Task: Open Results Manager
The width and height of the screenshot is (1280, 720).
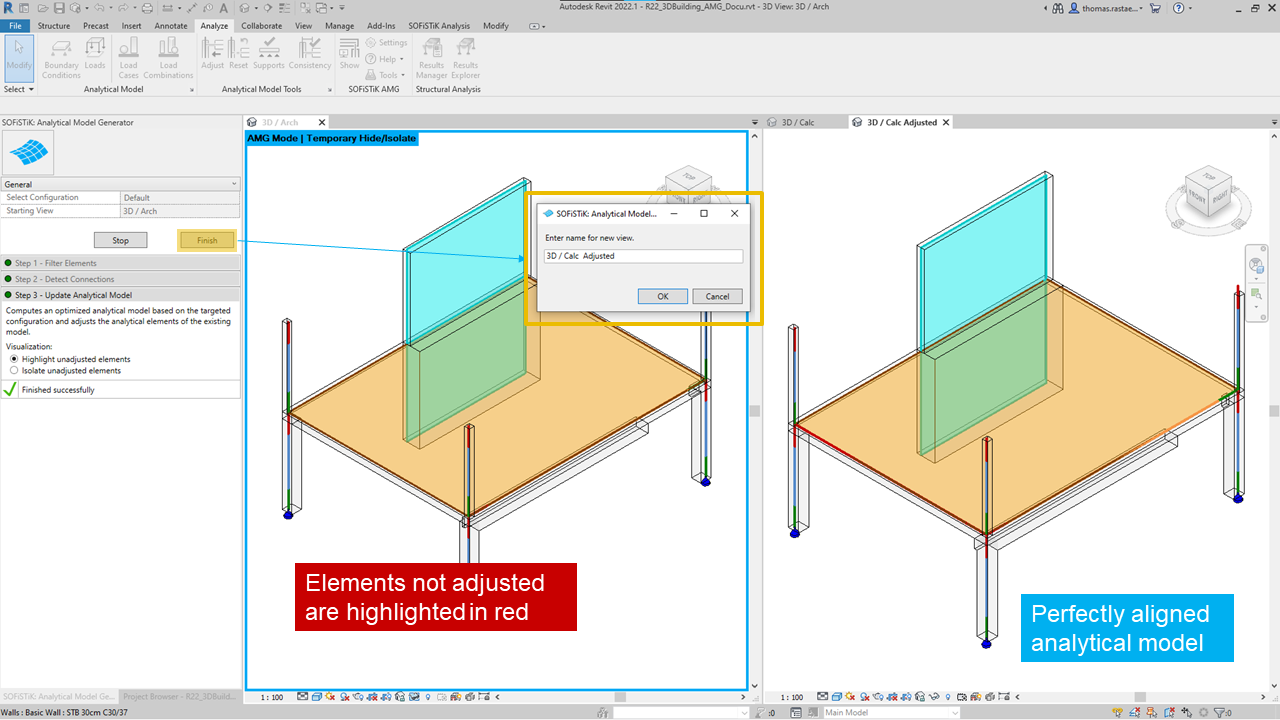Action: (x=432, y=58)
